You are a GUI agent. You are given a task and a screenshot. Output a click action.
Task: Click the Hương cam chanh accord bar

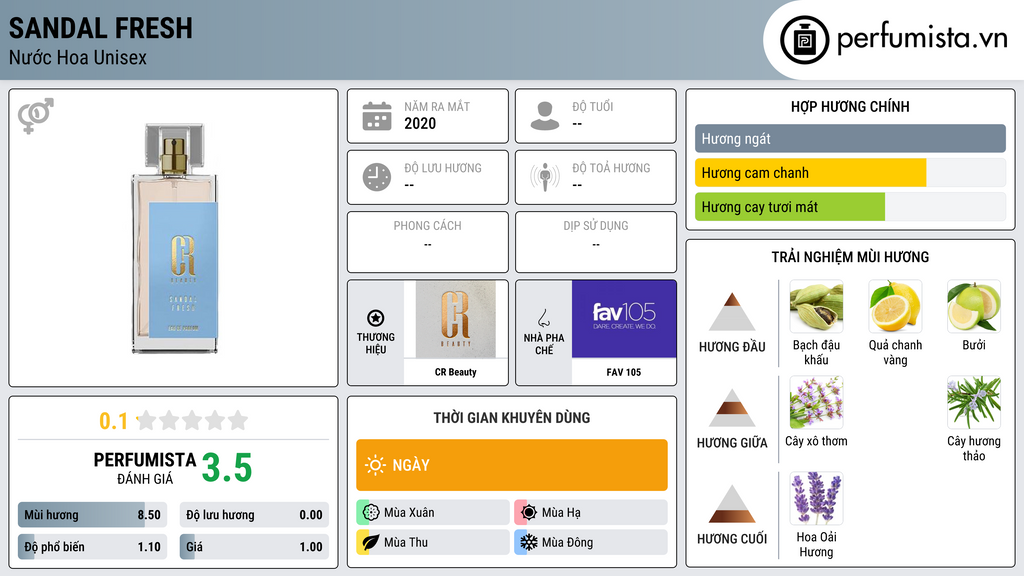pyautogui.click(x=850, y=173)
